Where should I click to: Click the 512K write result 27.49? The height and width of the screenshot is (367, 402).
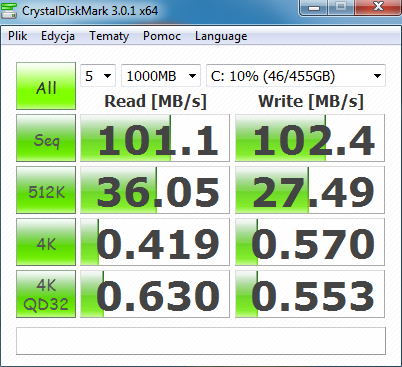310,190
